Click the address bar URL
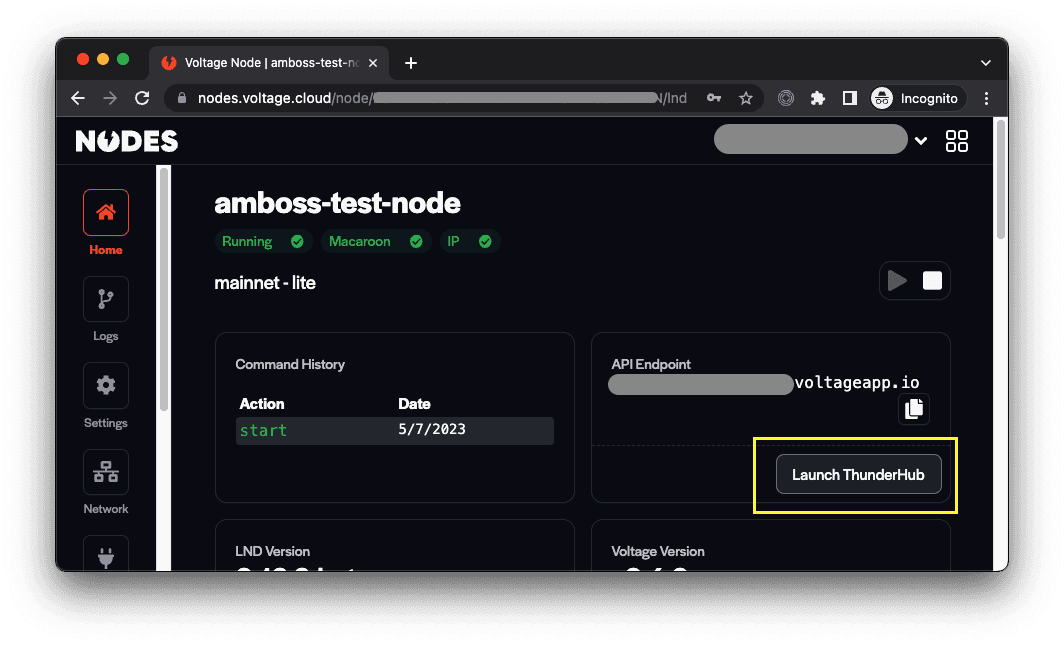 441,98
